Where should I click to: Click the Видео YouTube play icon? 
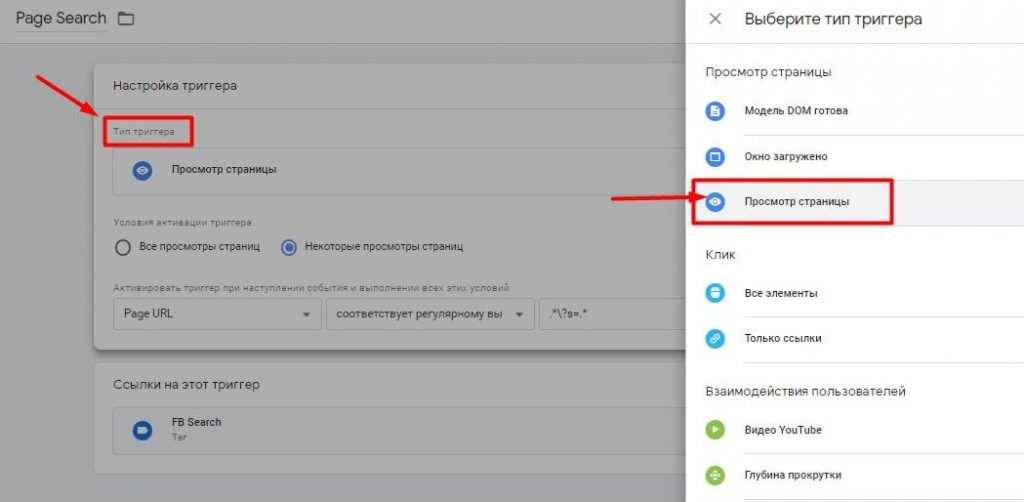click(x=715, y=430)
